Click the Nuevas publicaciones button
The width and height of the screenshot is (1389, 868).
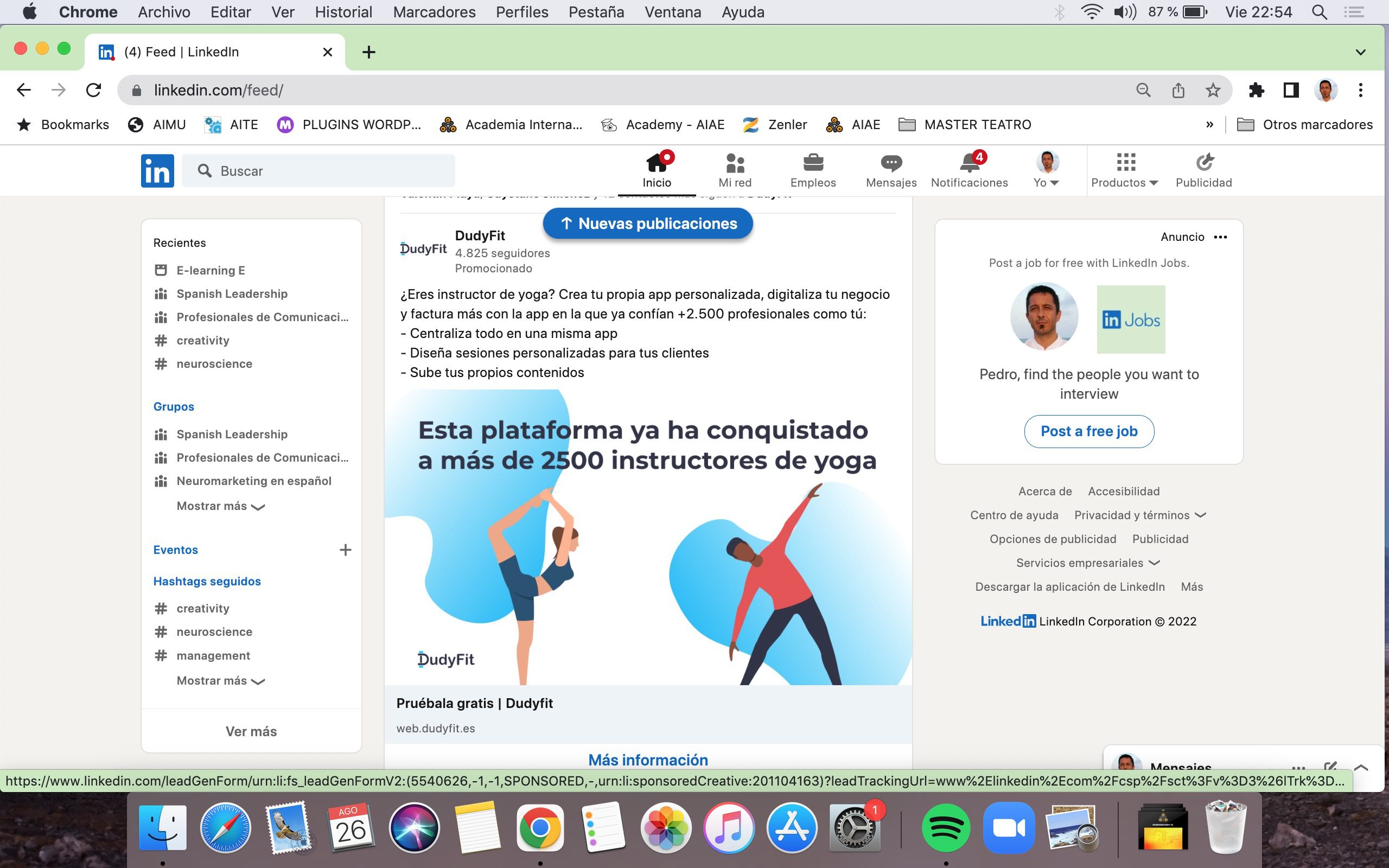point(647,224)
